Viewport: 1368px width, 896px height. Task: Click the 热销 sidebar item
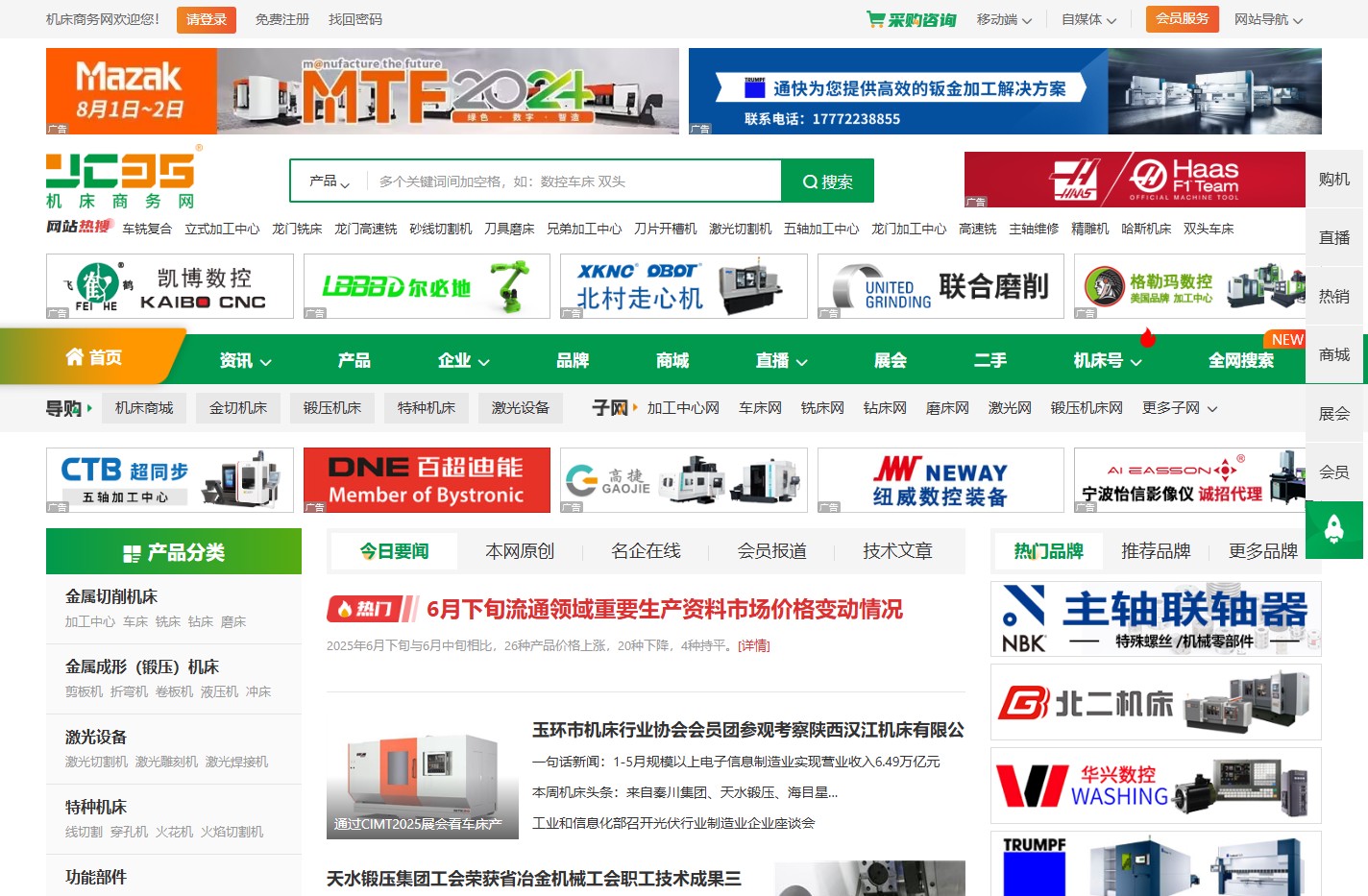coord(1334,297)
